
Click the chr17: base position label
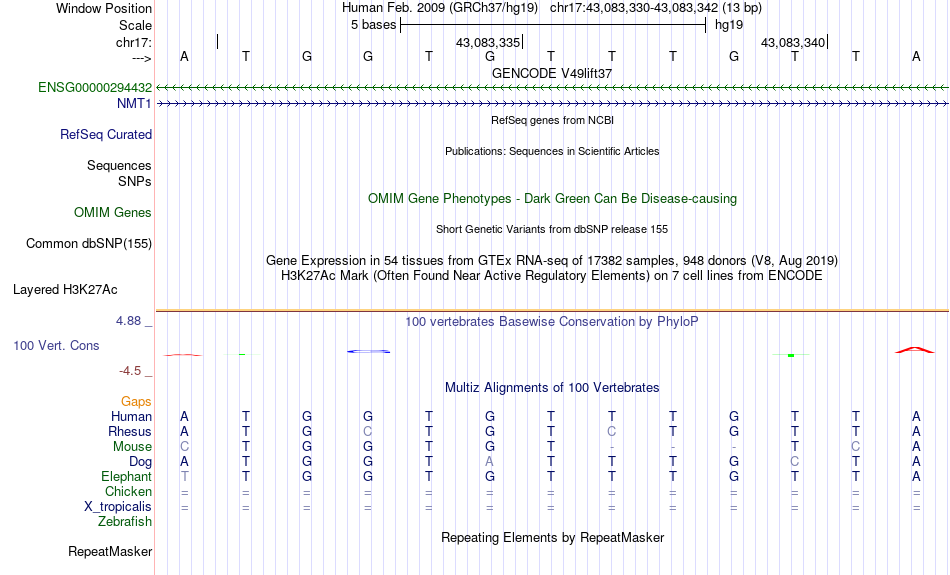pos(133,42)
